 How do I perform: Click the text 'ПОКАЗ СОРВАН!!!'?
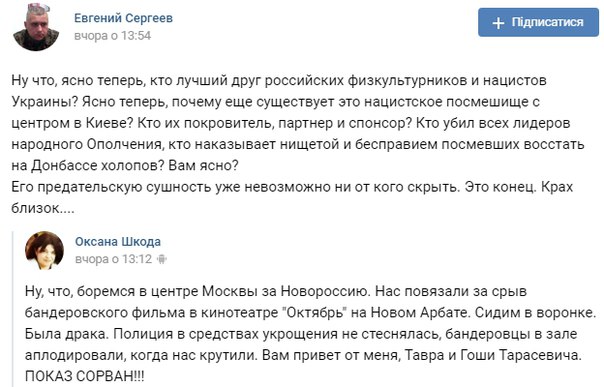[x=84, y=376]
